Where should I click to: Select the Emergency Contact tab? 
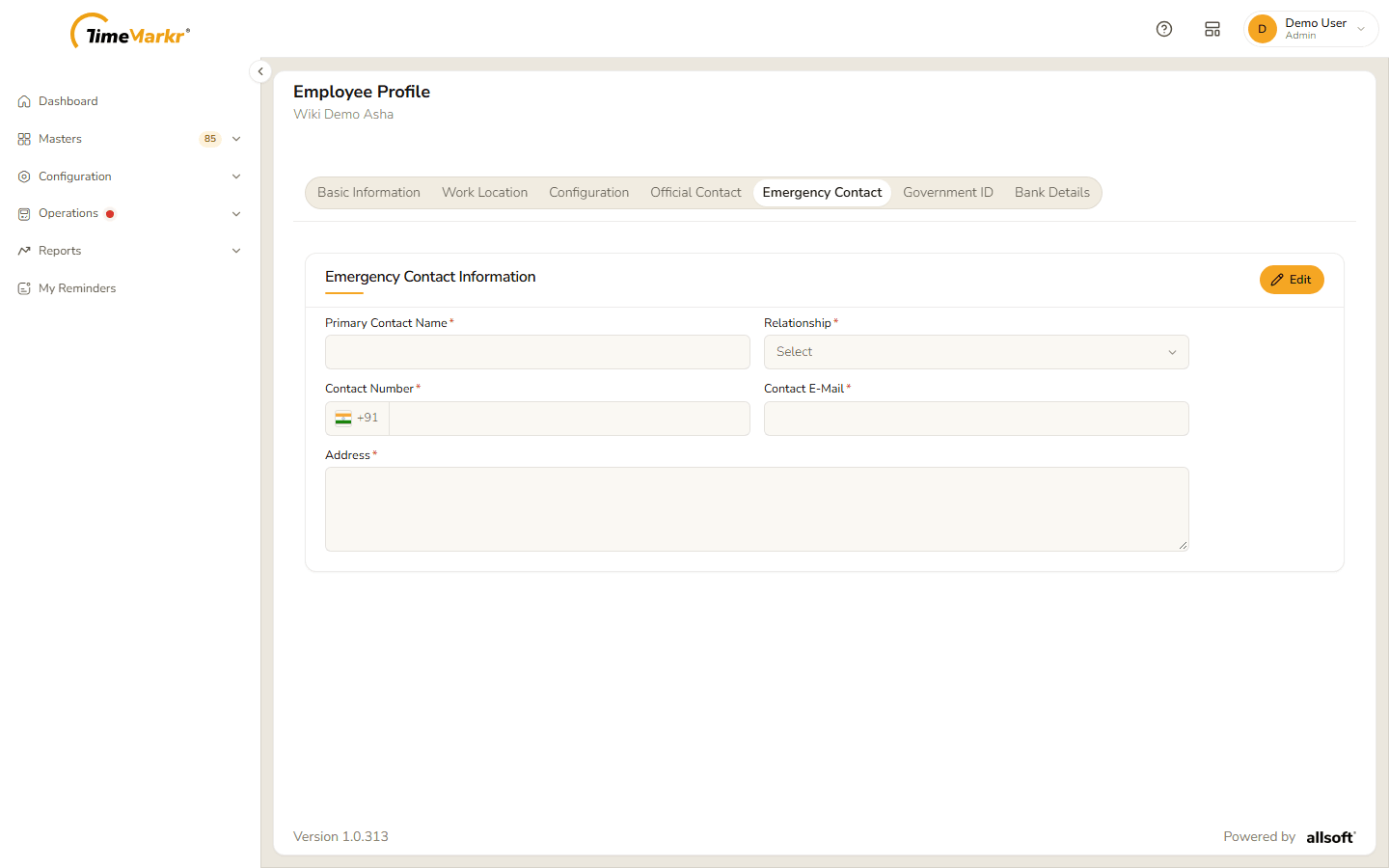click(822, 193)
